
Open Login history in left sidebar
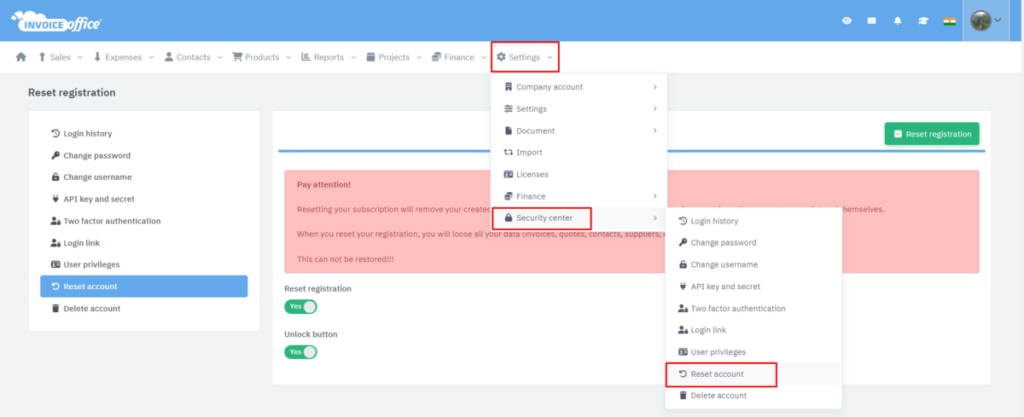click(87, 133)
